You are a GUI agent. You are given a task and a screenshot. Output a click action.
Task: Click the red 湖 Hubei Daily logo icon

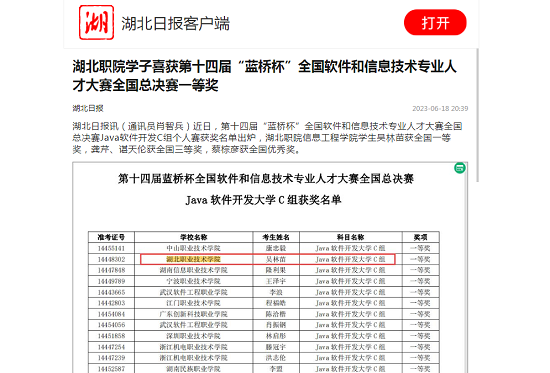(96, 22)
